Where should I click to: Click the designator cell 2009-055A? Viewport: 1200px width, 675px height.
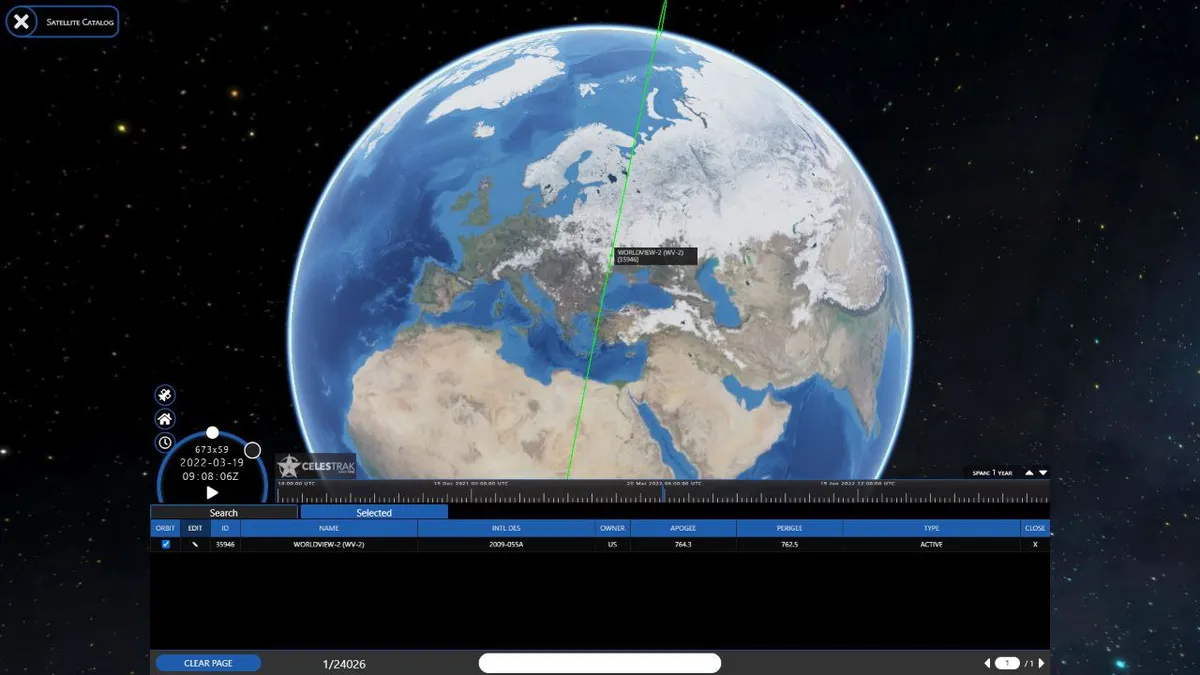[x=507, y=545]
